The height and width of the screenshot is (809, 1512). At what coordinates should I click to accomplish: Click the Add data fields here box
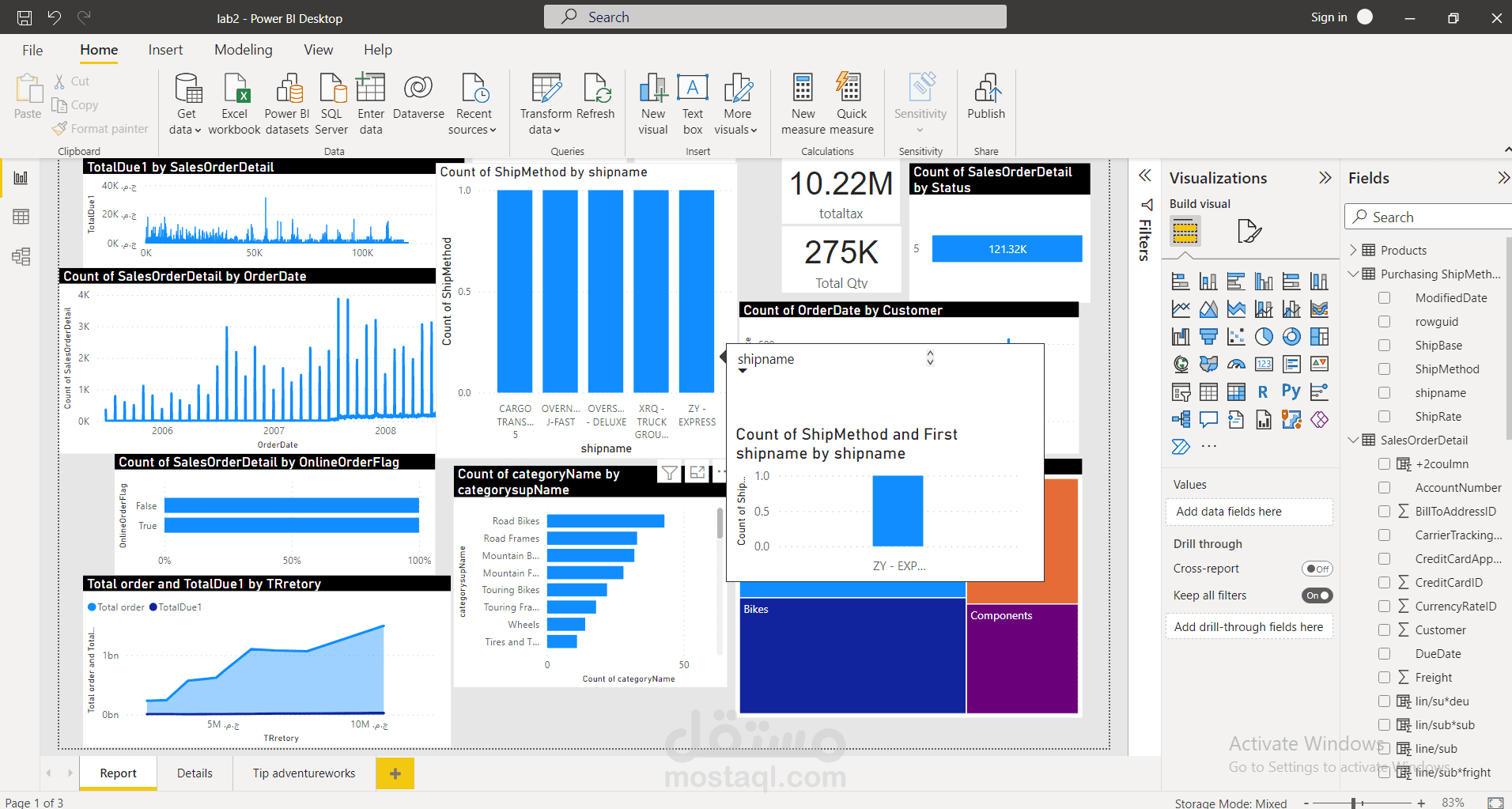click(1249, 512)
